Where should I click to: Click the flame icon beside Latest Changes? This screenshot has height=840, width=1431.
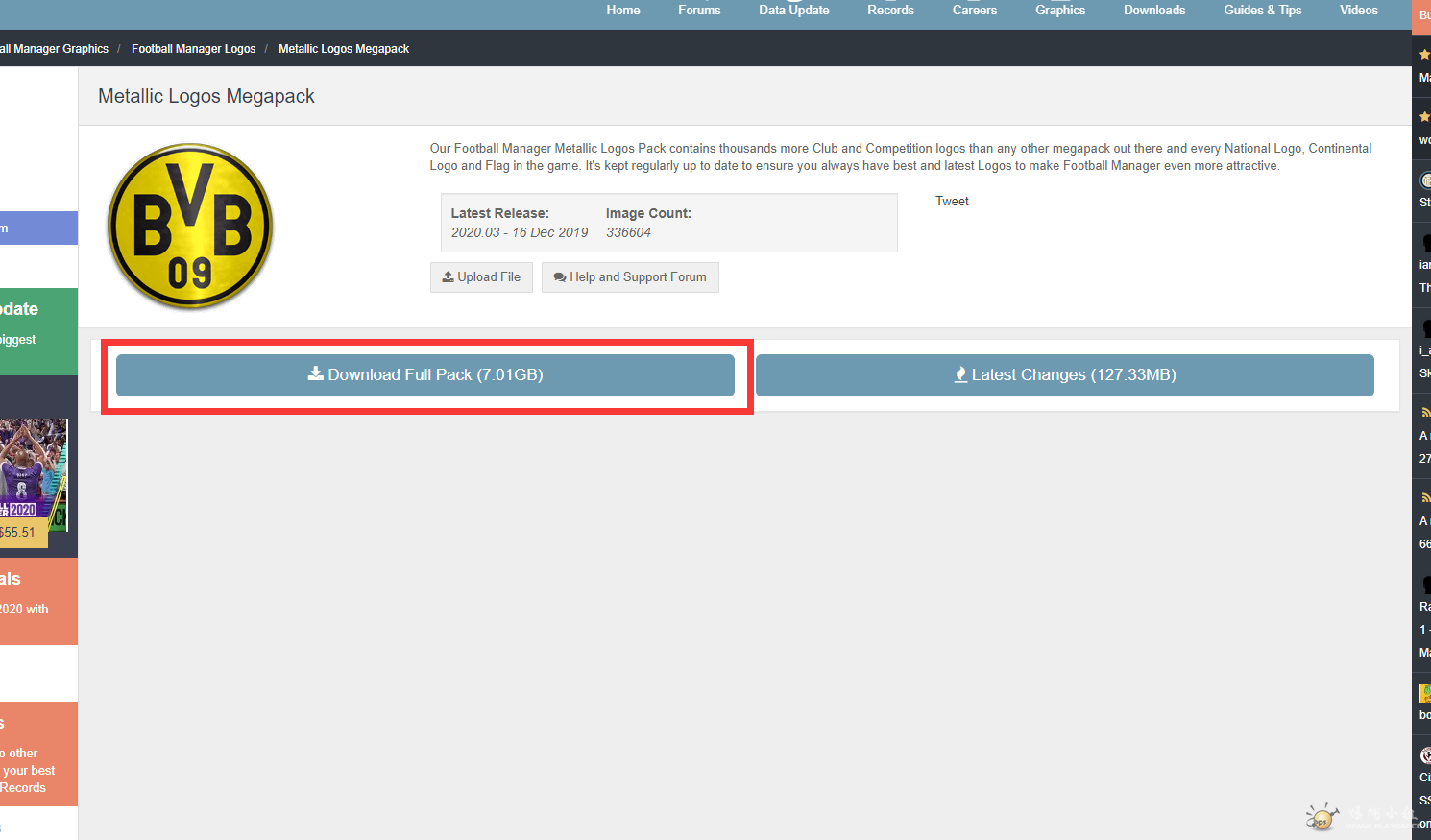tap(960, 375)
